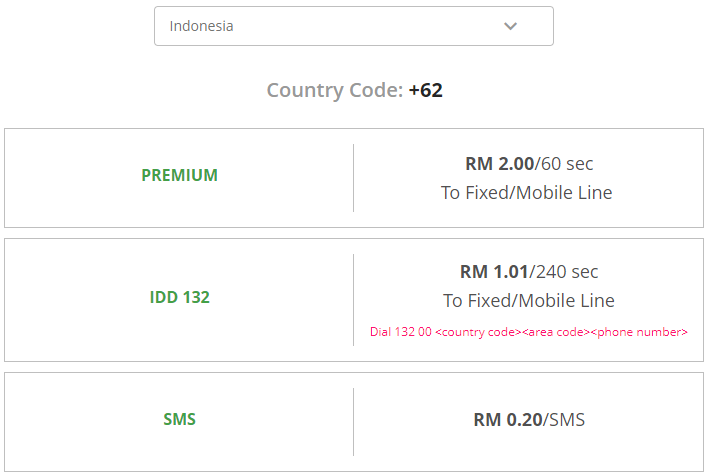
Task: Click the vertical divider in IDD 132 row
Action: (353, 299)
